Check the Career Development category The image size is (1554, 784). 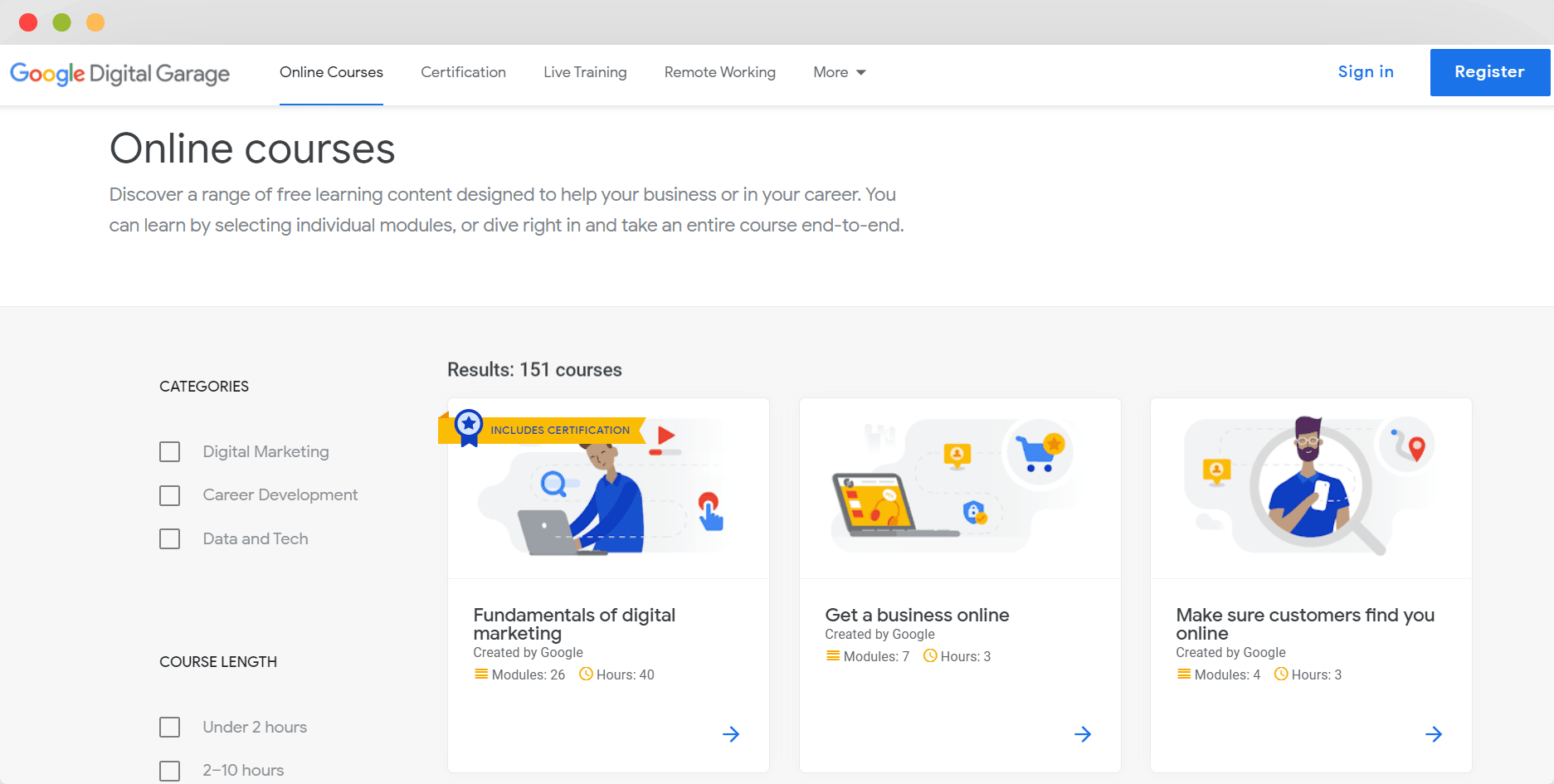(170, 495)
